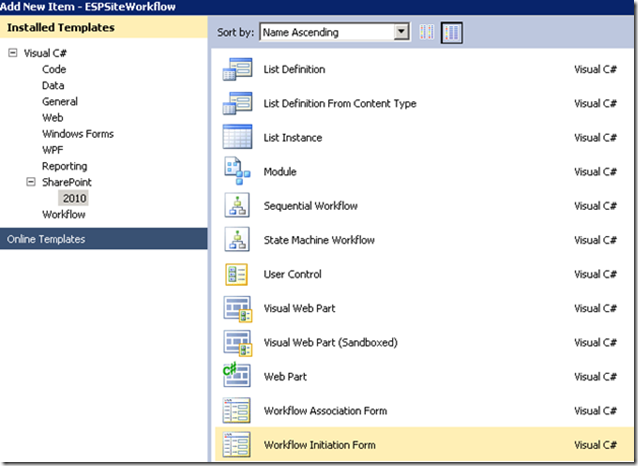Click the Sequential Workflow icon

tap(237, 206)
